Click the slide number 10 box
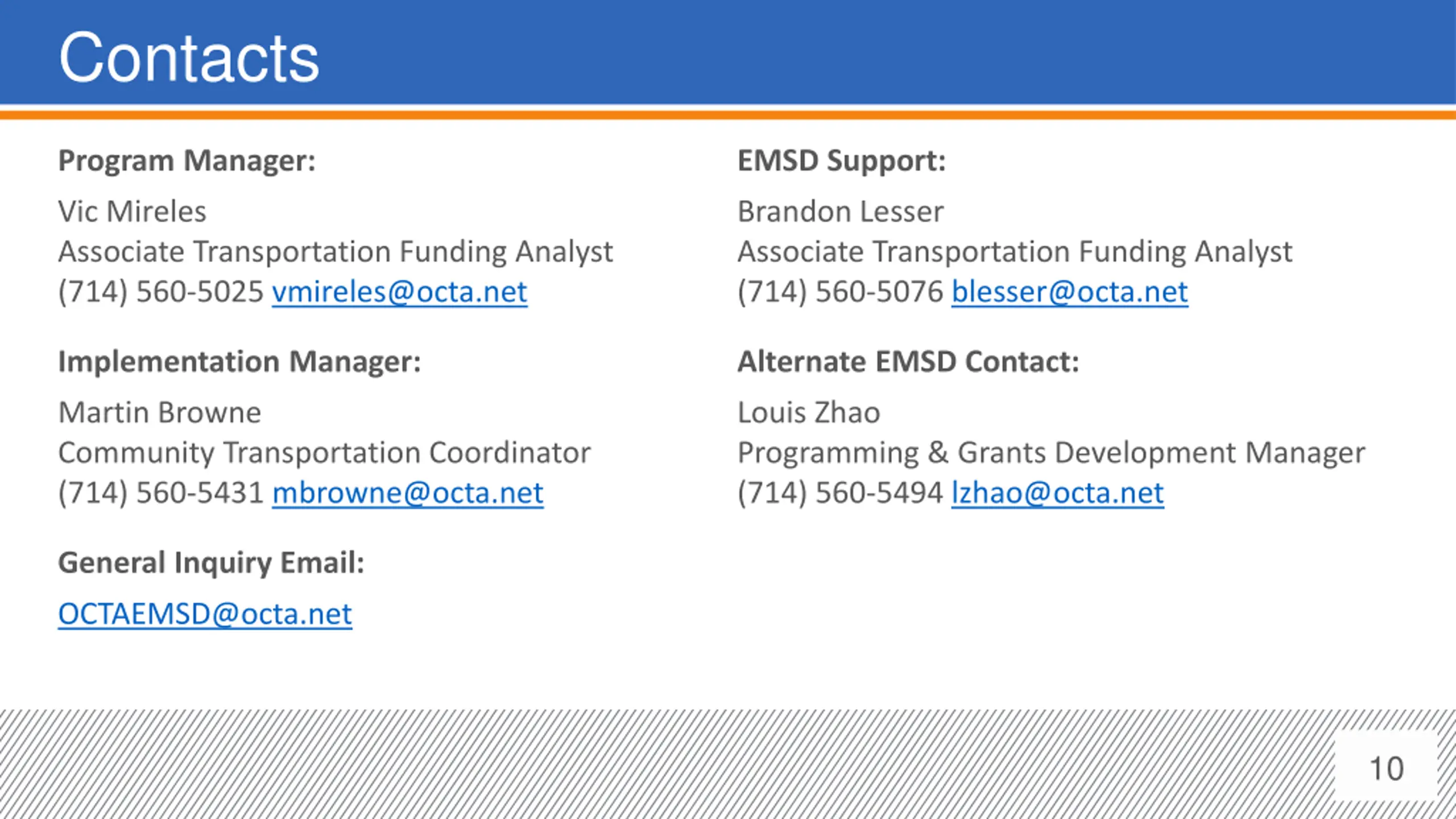The width and height of the screenshot is (1456, 819). click(x=1386, y=768)
